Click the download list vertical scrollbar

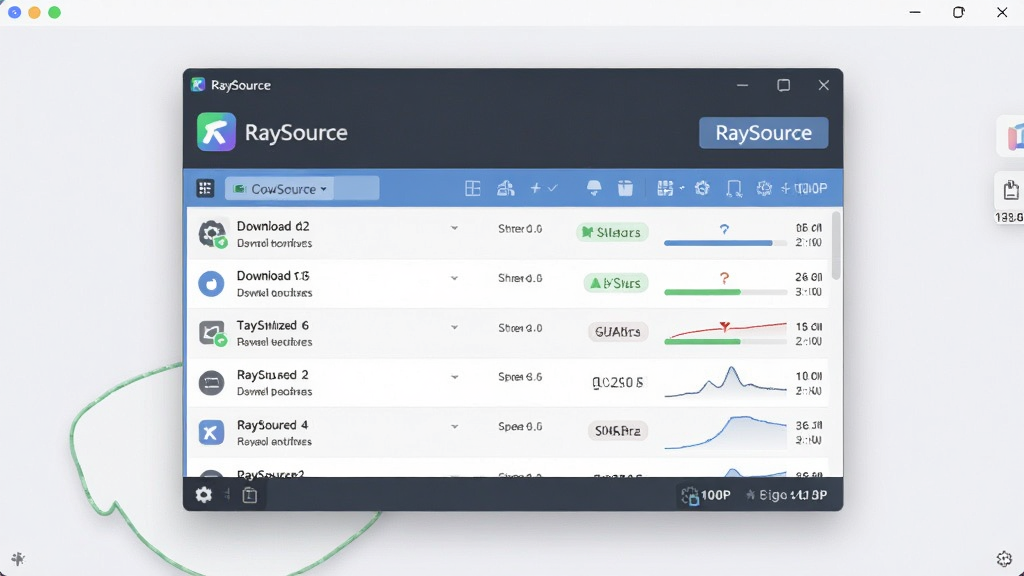[835, 246]
